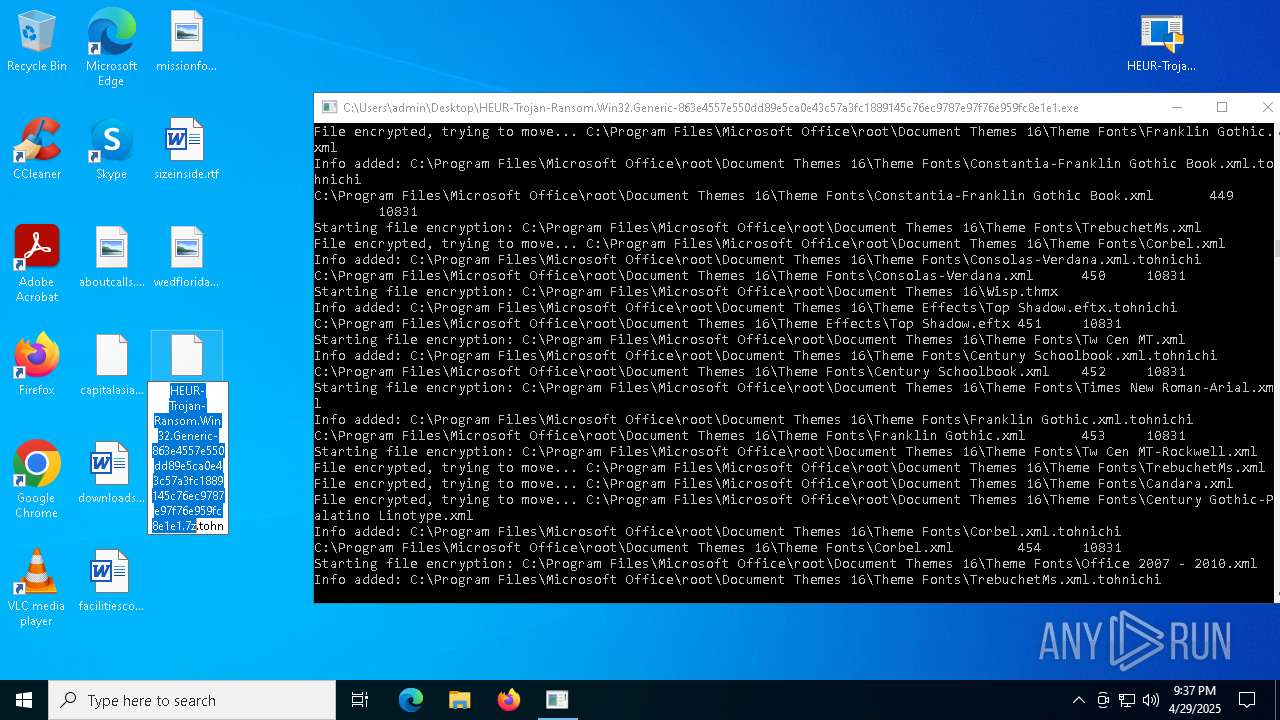
Task: Select sizeinside.rtf document icon
Action: click(187, 149)
